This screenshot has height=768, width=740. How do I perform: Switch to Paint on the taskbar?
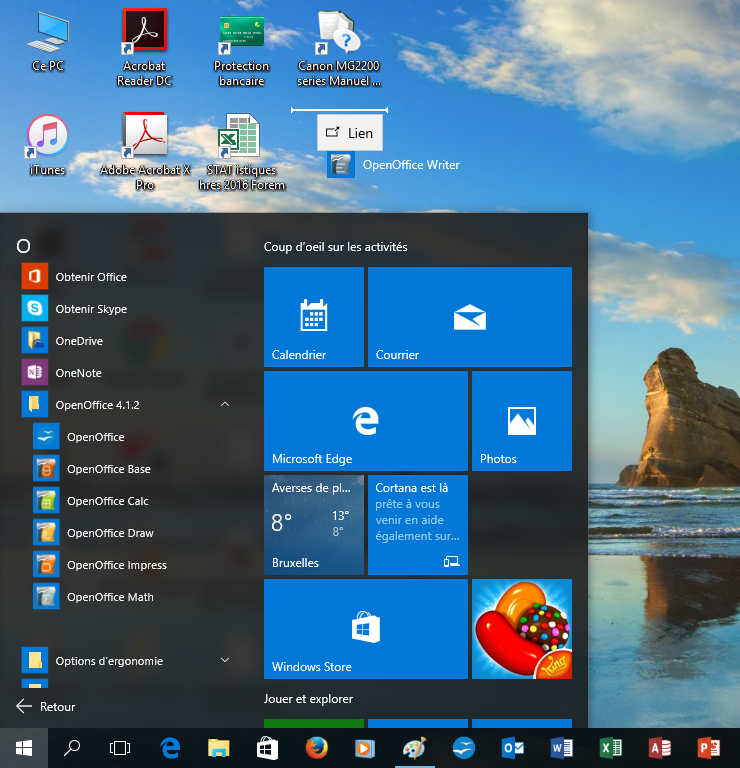(414, 748)
